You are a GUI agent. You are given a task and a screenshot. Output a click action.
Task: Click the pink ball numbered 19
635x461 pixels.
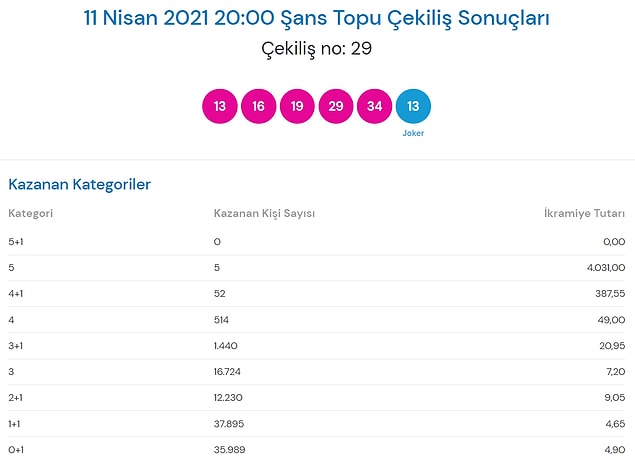(x=297, y=106)
